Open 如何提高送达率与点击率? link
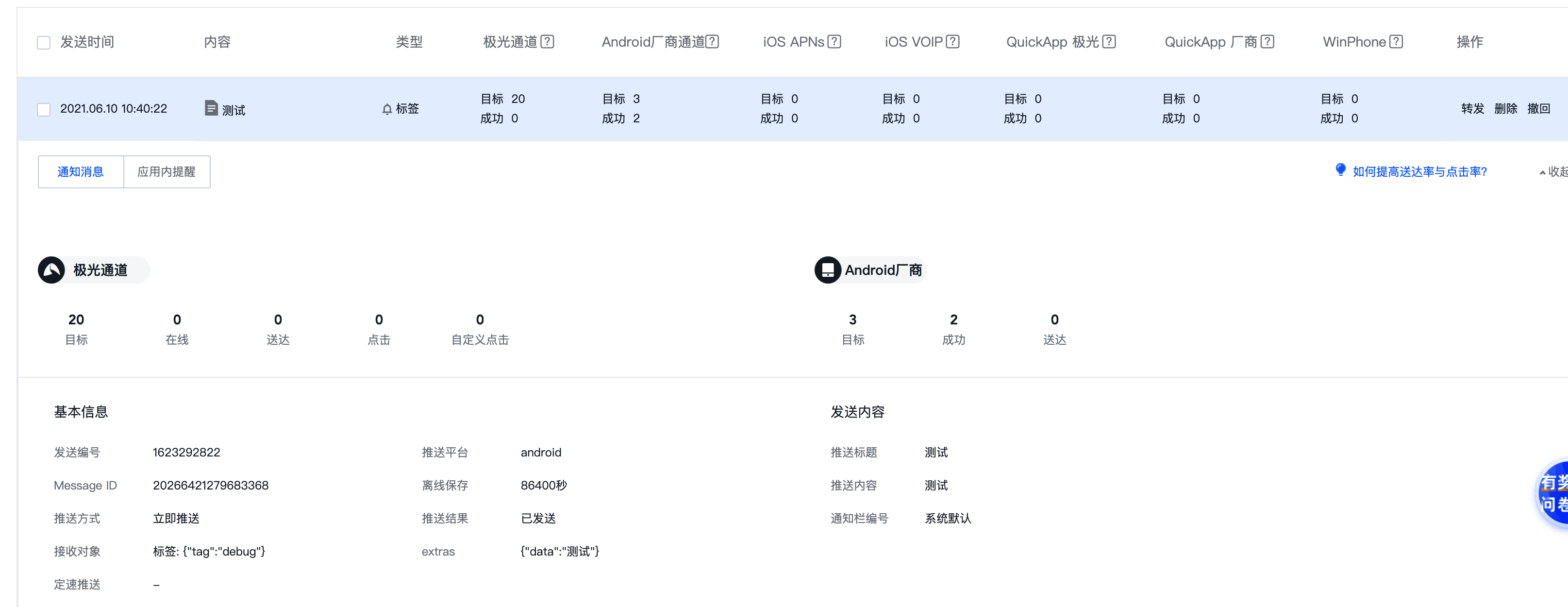 pos(1419,172)
